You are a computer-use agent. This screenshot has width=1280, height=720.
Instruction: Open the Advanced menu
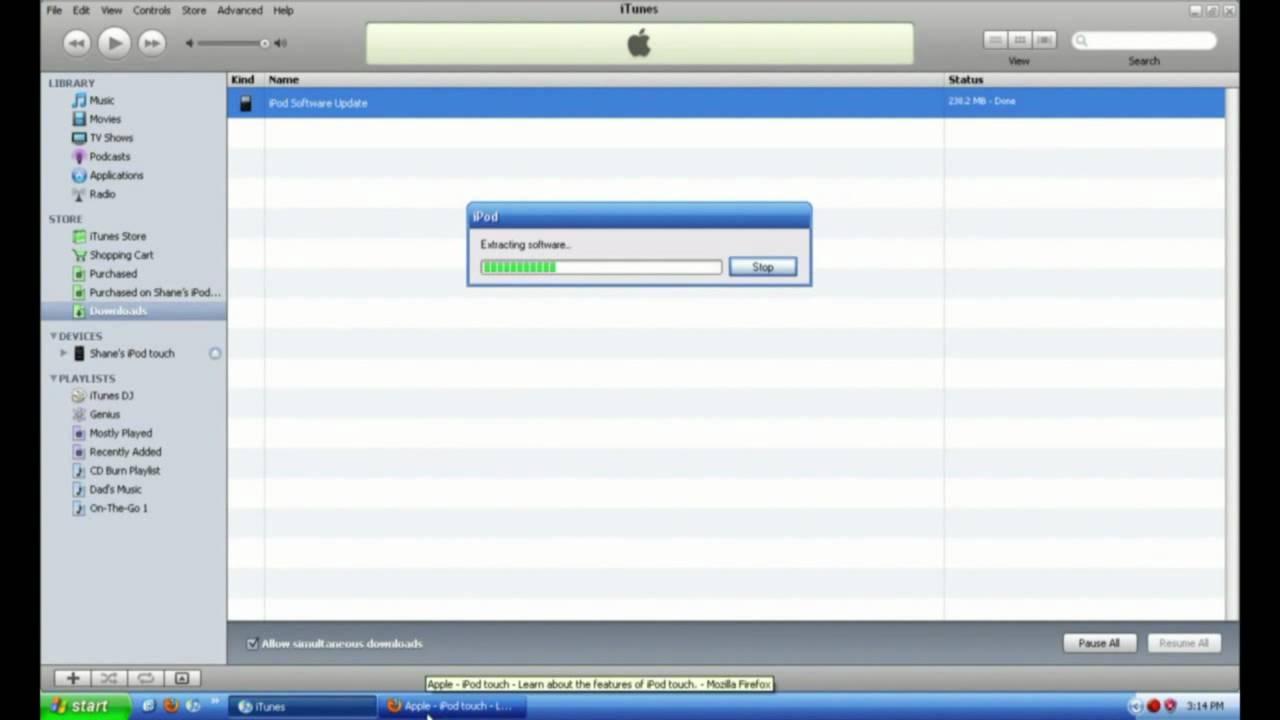pos(240,10)
